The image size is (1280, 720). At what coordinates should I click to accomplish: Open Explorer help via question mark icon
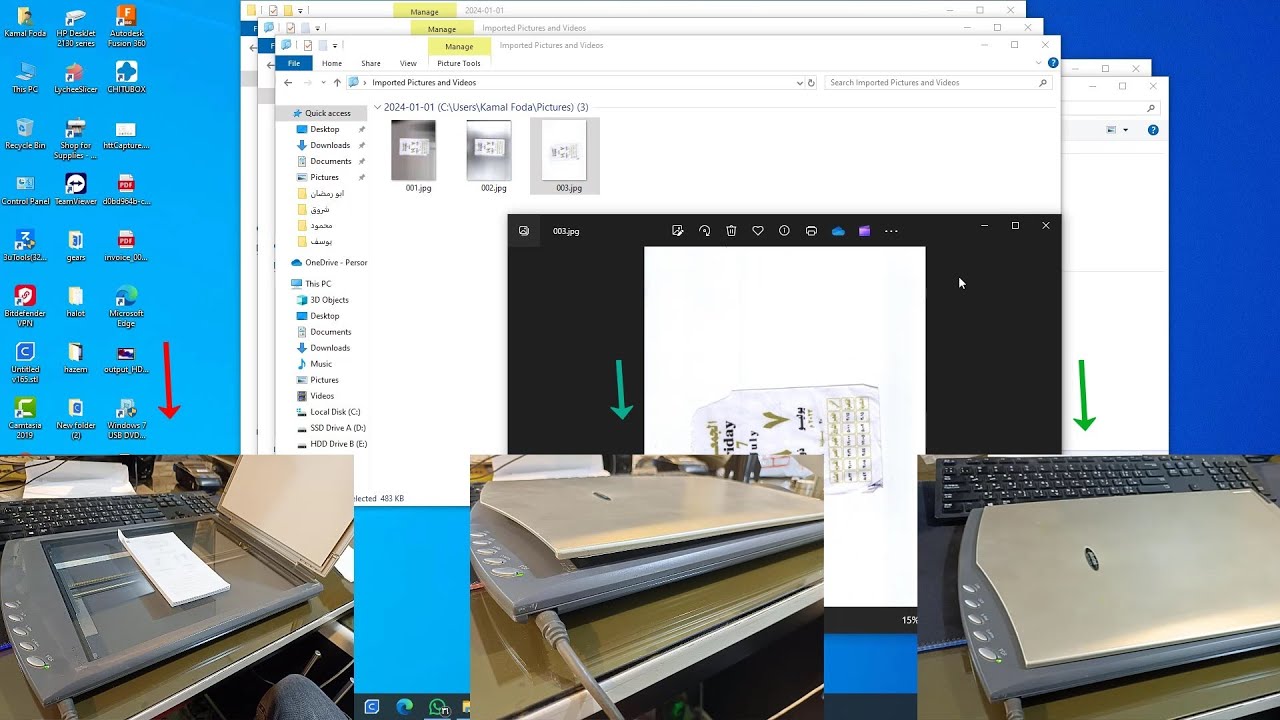point(1053,63)
